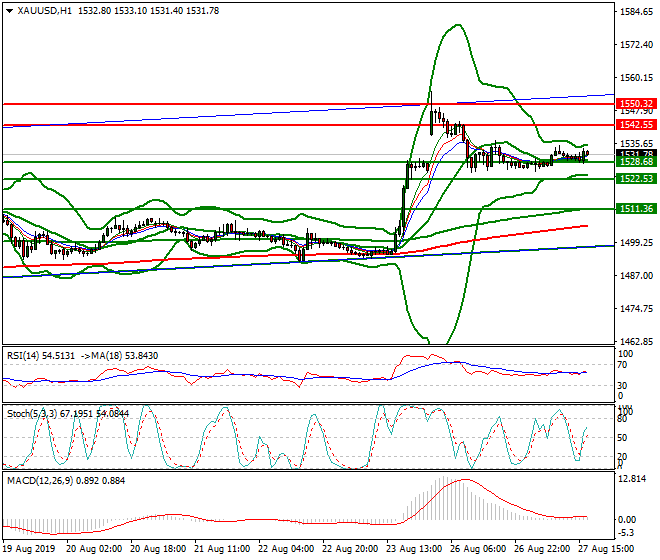Click OHLC values 1532.80 1533.10 1531.40 1531.78
The height and width of the screenshot is (560, 660).
[149, 11]
